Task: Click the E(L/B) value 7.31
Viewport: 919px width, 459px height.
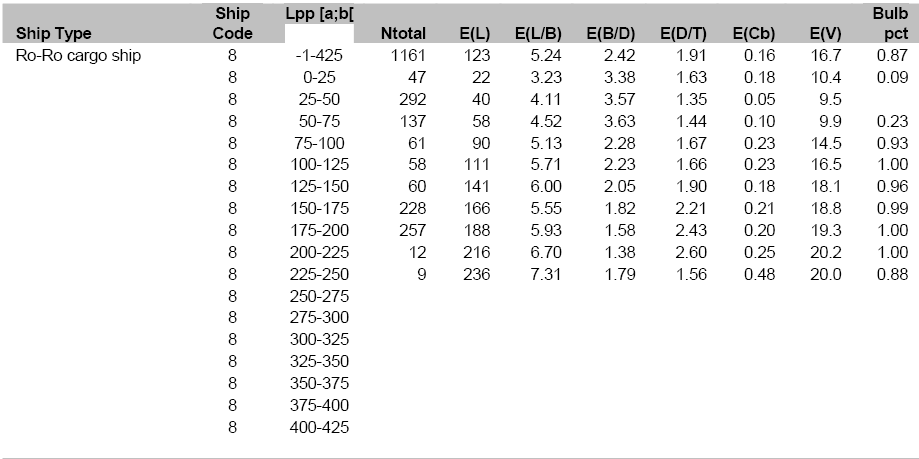Action: [546, 275]
